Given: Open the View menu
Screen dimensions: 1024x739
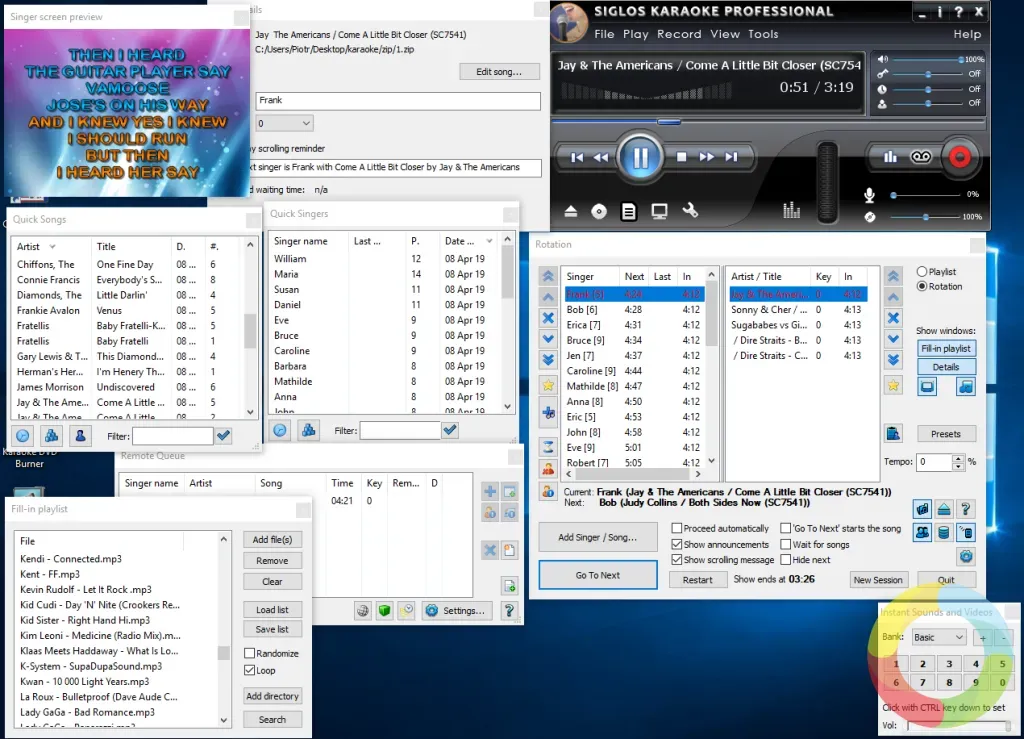Looking at the screenshot, I should (x=725, y=34).
